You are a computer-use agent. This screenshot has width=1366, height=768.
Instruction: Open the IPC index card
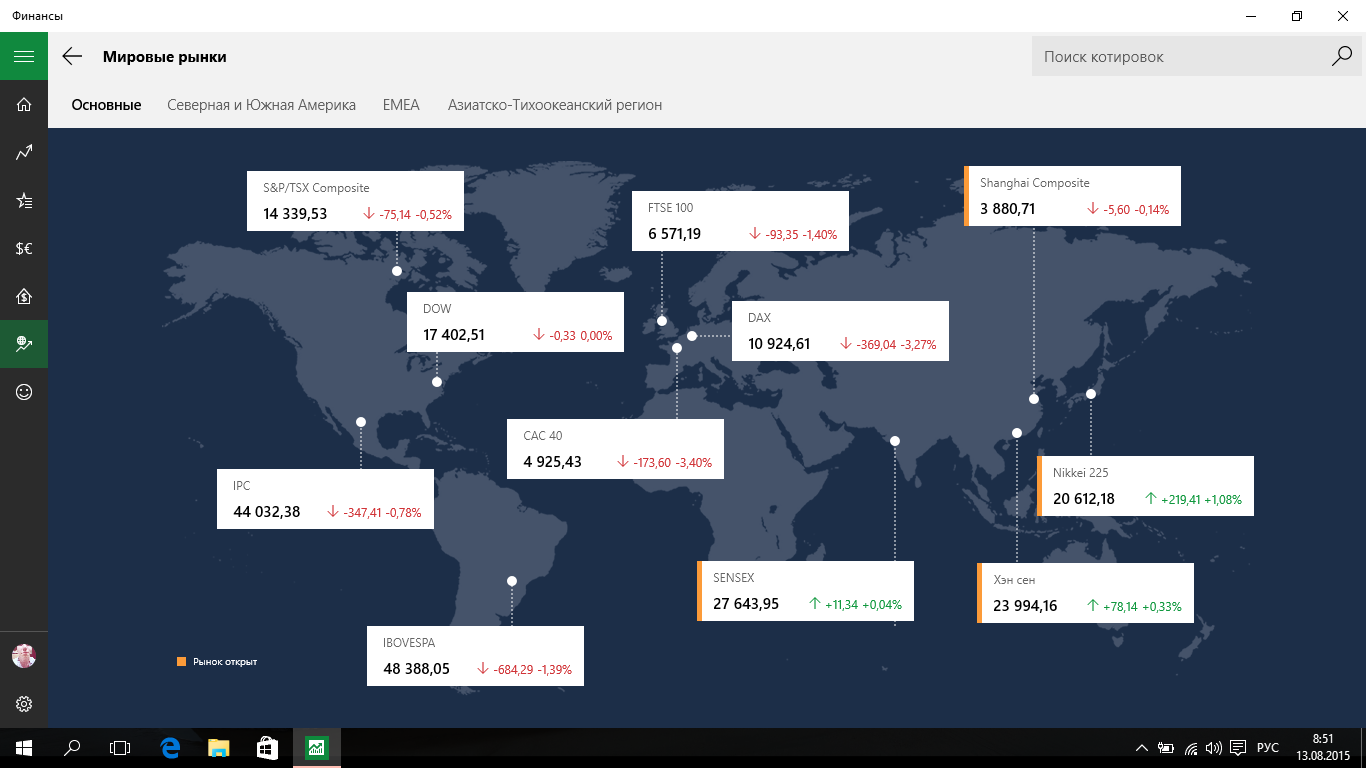(325, 499)
